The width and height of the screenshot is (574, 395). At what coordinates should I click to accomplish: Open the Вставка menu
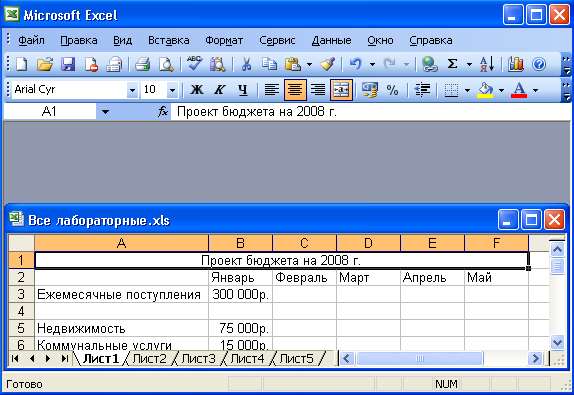[169, 40]
